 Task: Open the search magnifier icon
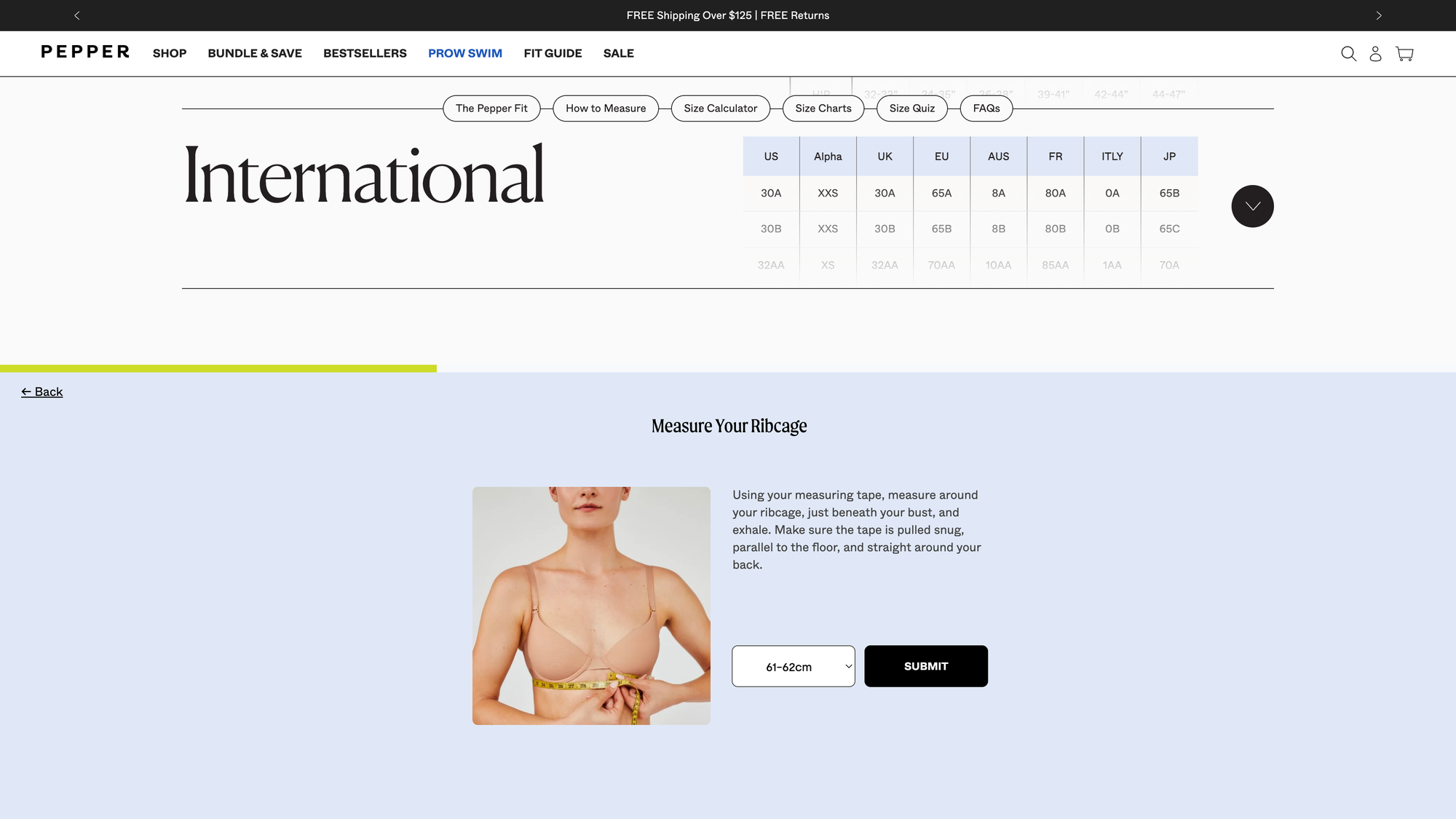click(x=1348, y=54)
